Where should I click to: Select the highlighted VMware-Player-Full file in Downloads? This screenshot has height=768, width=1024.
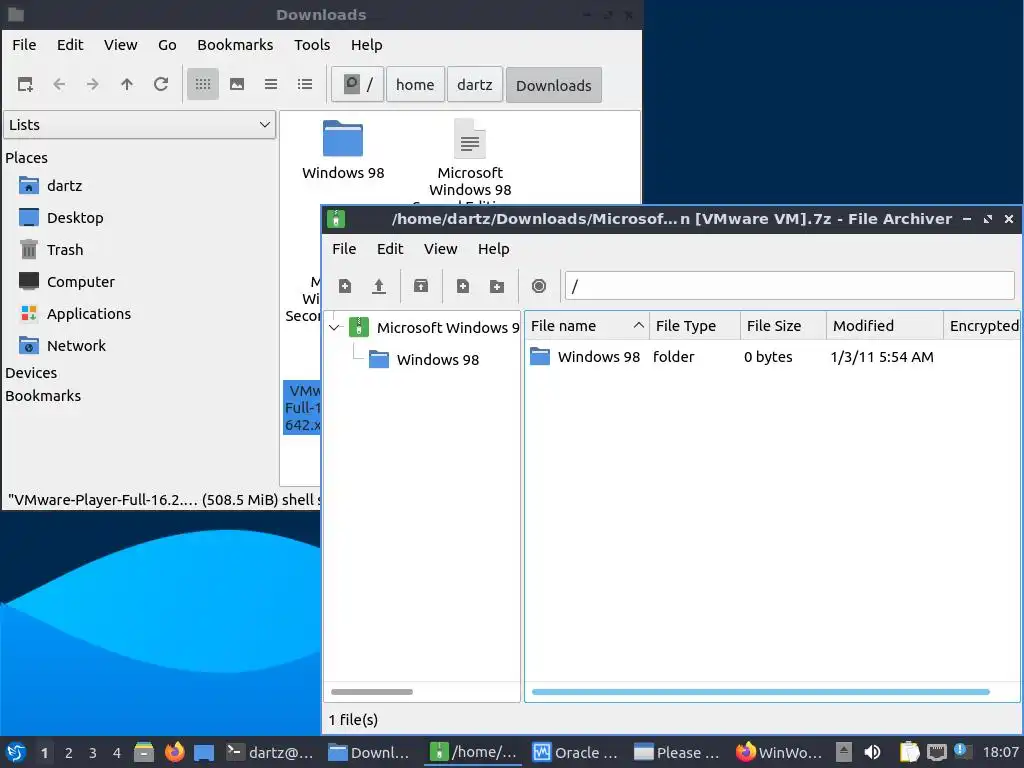click(302, 408)
